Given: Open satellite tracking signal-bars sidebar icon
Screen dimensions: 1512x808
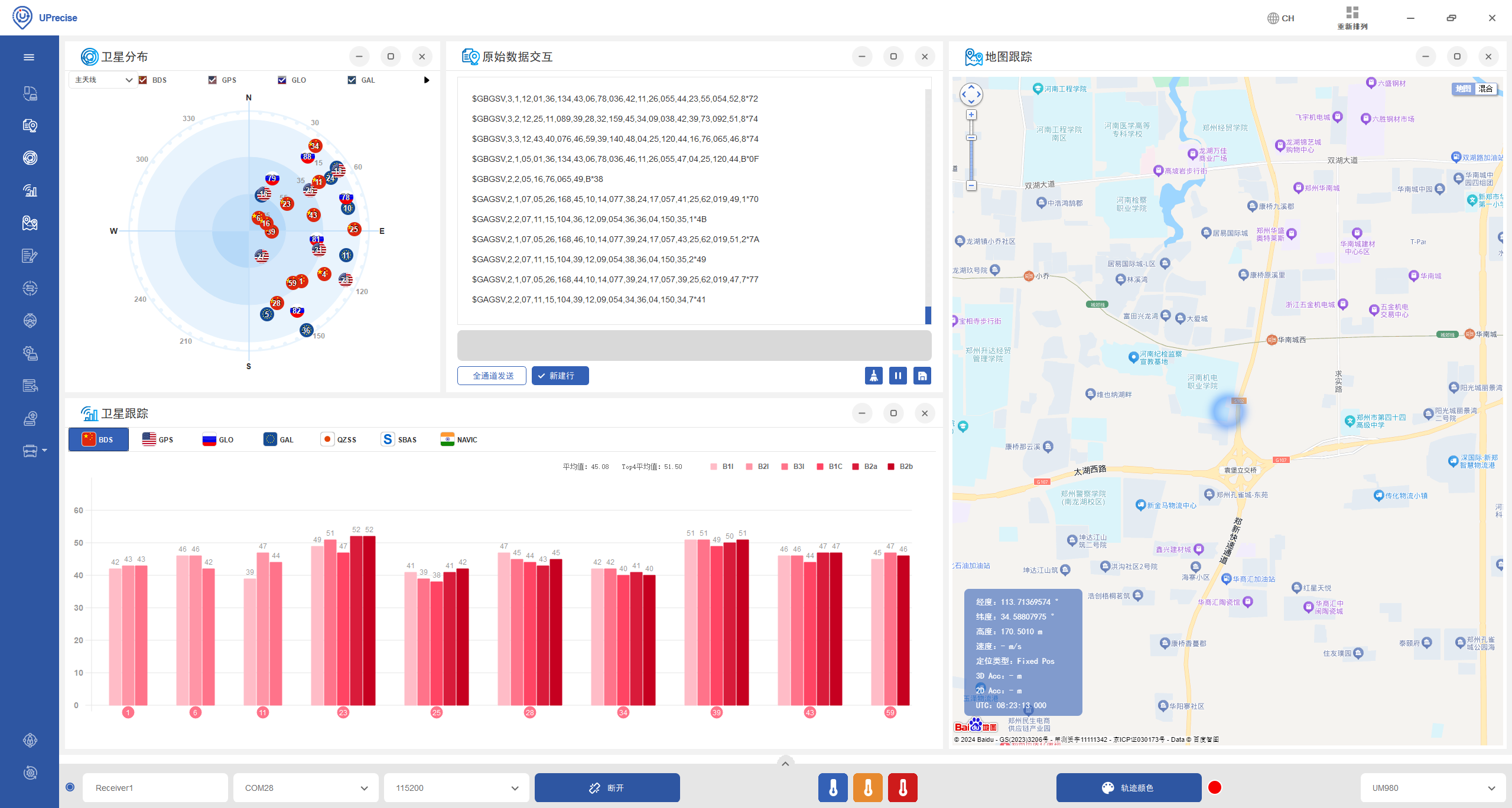Looking at the screenshot, I should click(30, 190).
